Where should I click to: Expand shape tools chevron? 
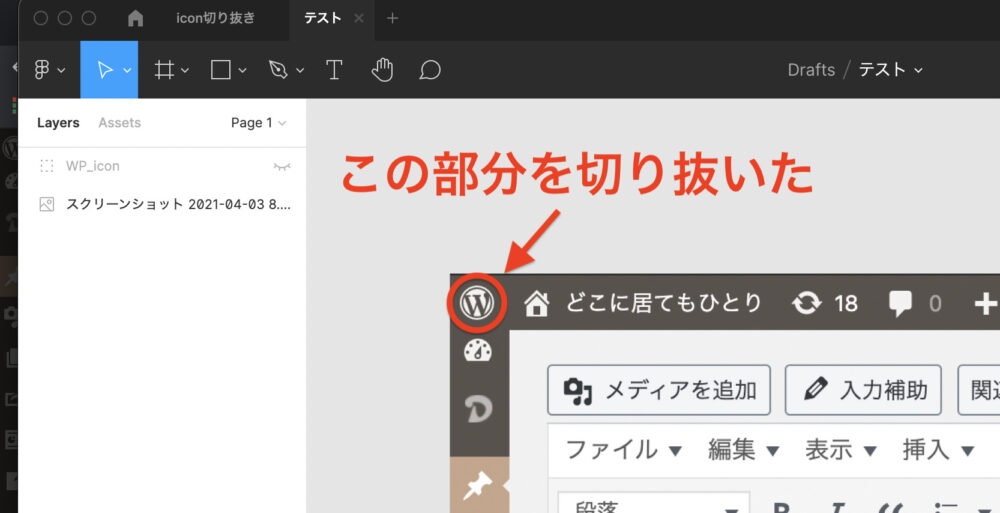(x=242, y=70)
